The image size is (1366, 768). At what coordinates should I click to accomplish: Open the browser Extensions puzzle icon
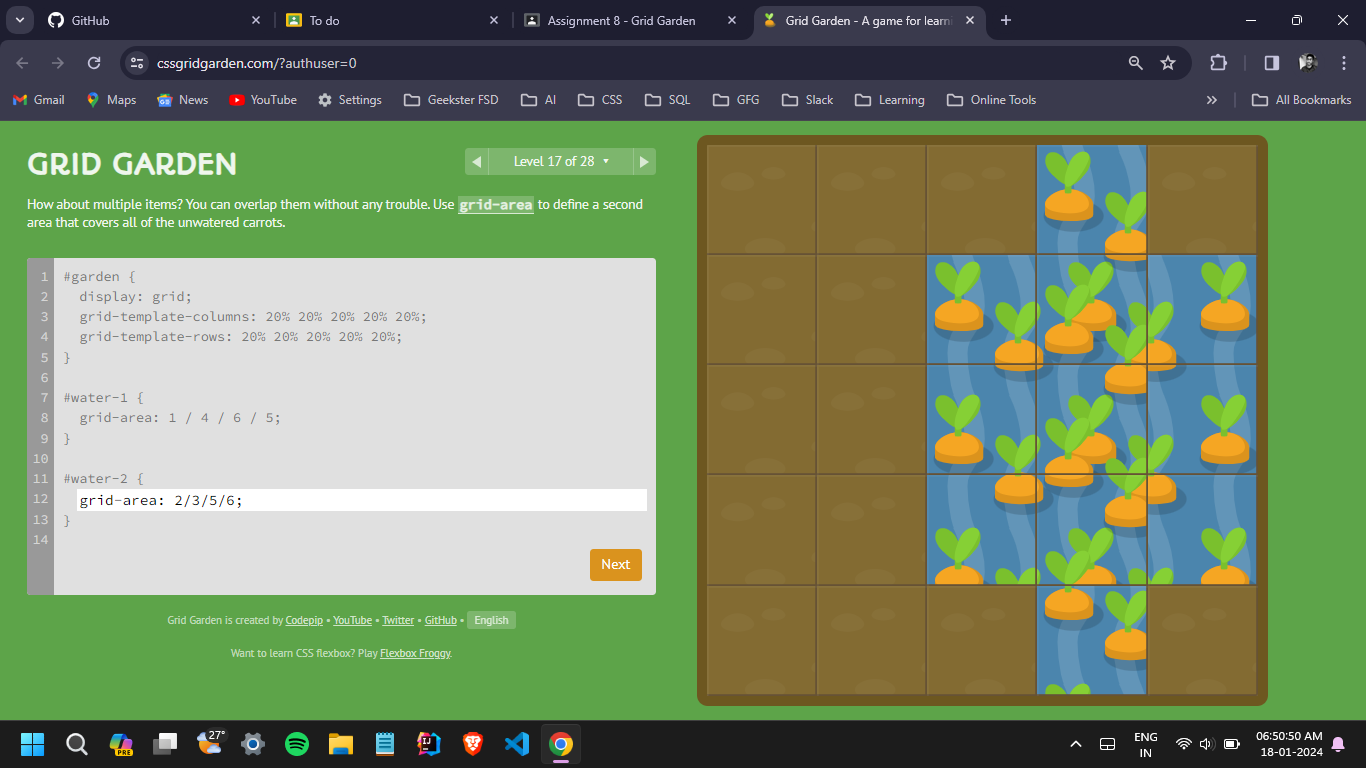pos(1218,63)
